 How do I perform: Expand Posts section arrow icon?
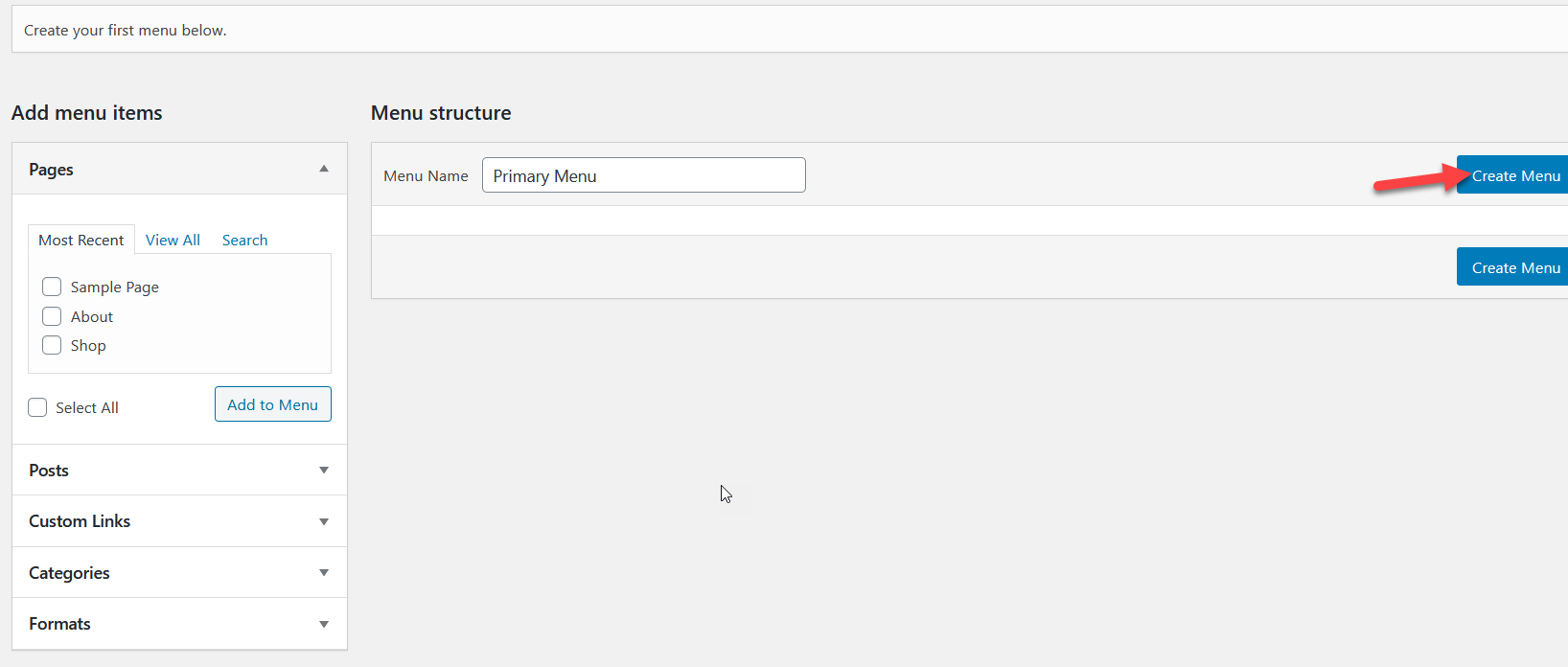[324, 470]
